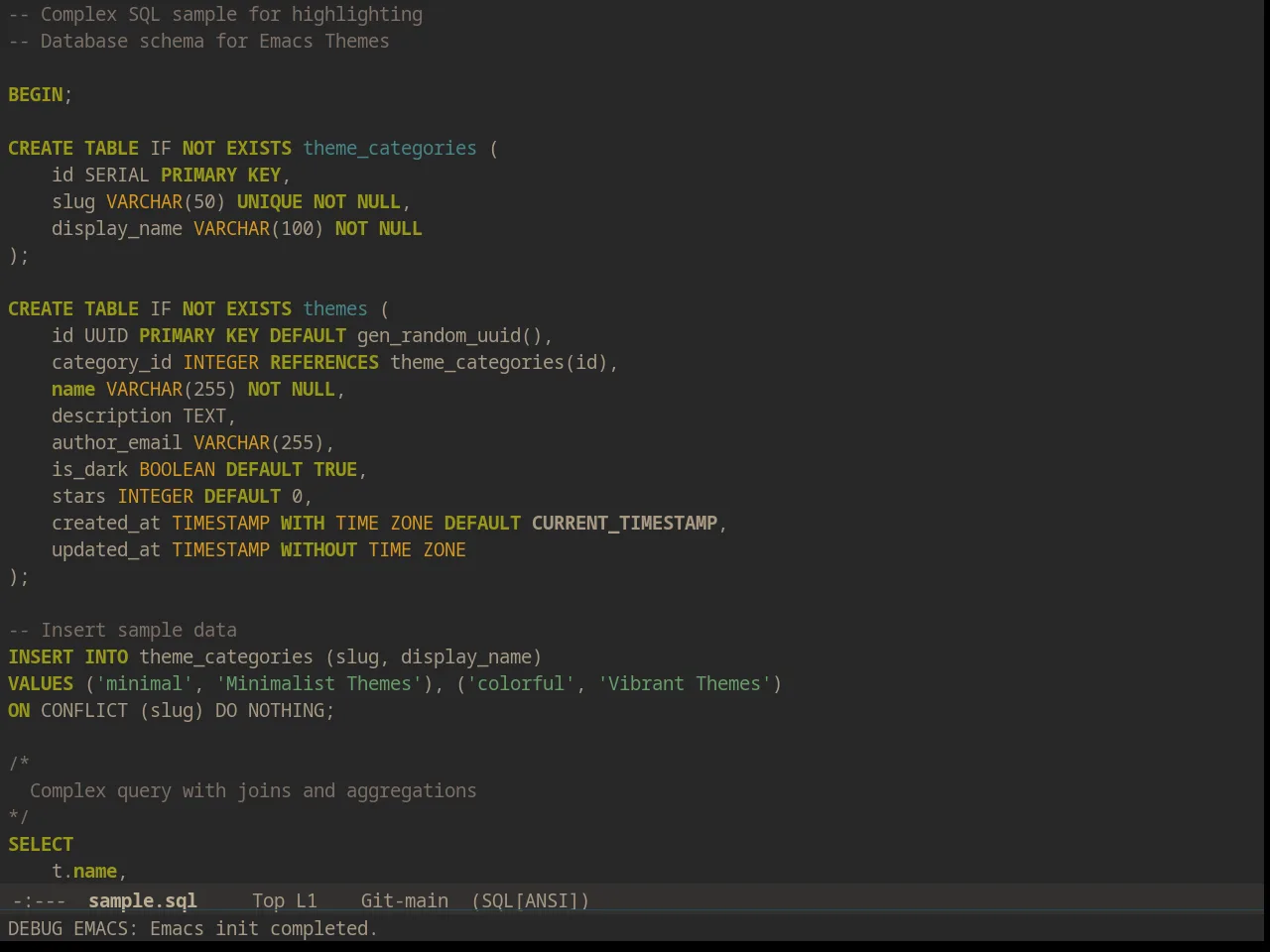Click the table name theme_categories in CREATE TABLE
This screenshot has width=1270, height=952.
coord(390,148)
